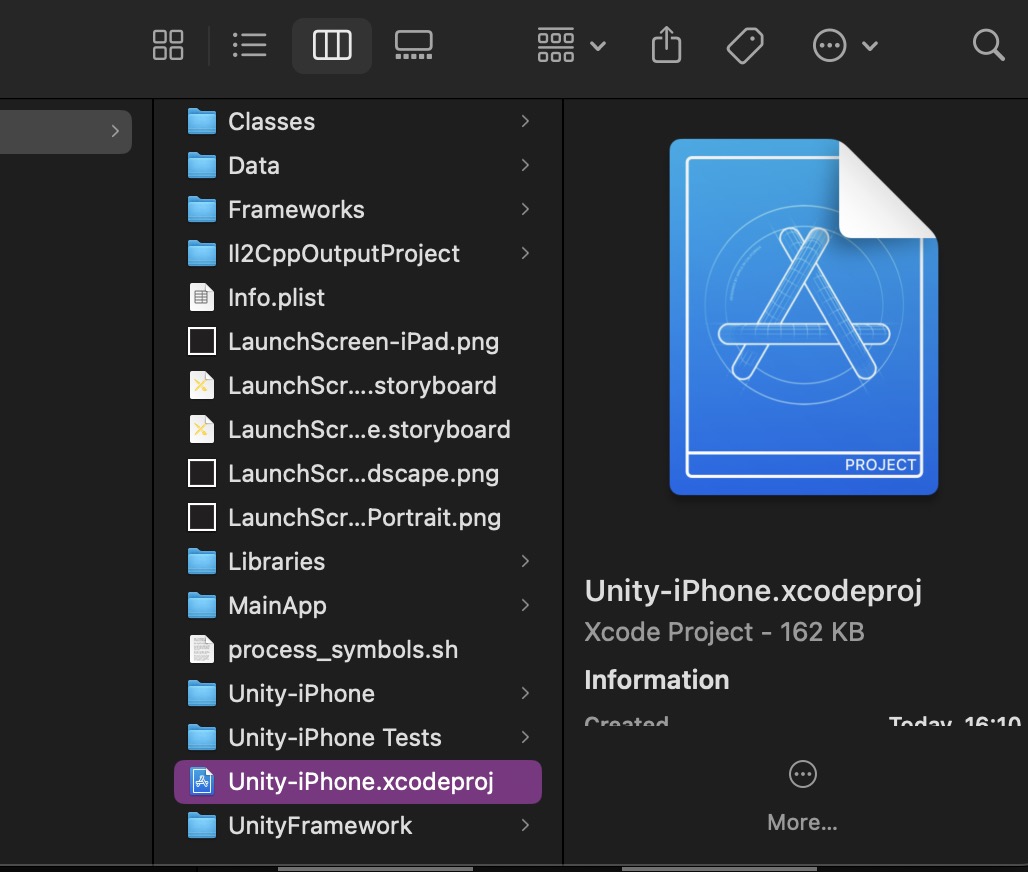1028x872 pixels.
Task: Expand the Frameworks folder chevron
Action: coord(525,209)
